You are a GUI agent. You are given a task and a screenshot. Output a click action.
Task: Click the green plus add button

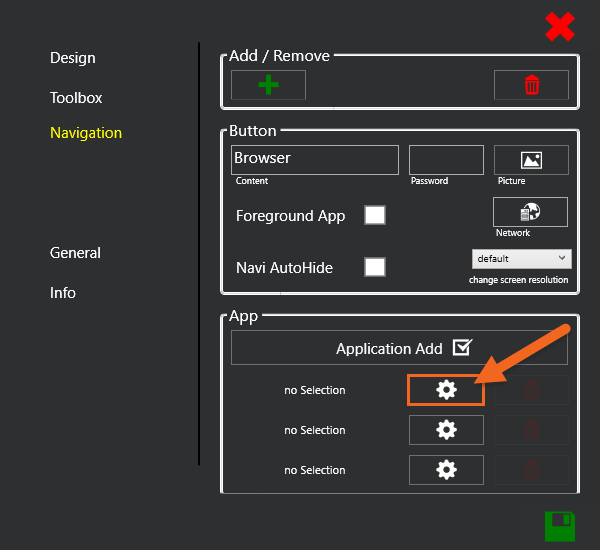(268, 85)
